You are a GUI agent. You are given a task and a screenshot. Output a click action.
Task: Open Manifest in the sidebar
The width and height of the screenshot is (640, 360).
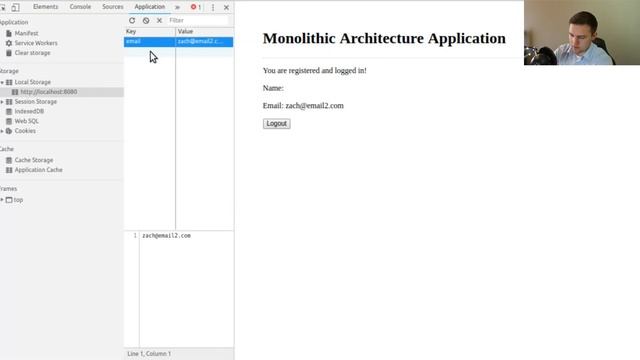tap(26, 33)
